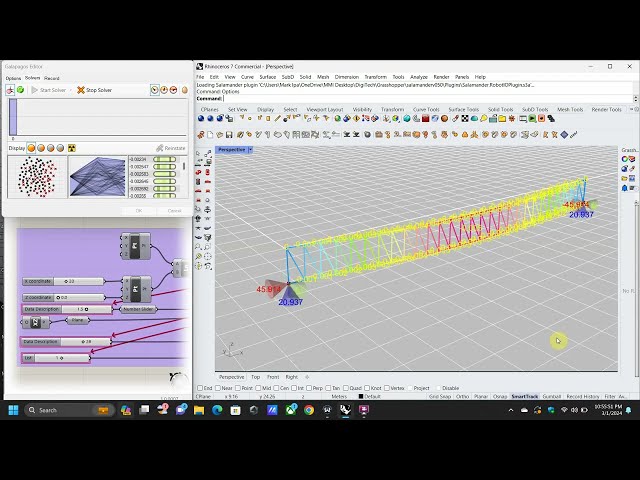Click the Cancel button in Galapagos Editor
640x480 pixels.
point(174,211)
